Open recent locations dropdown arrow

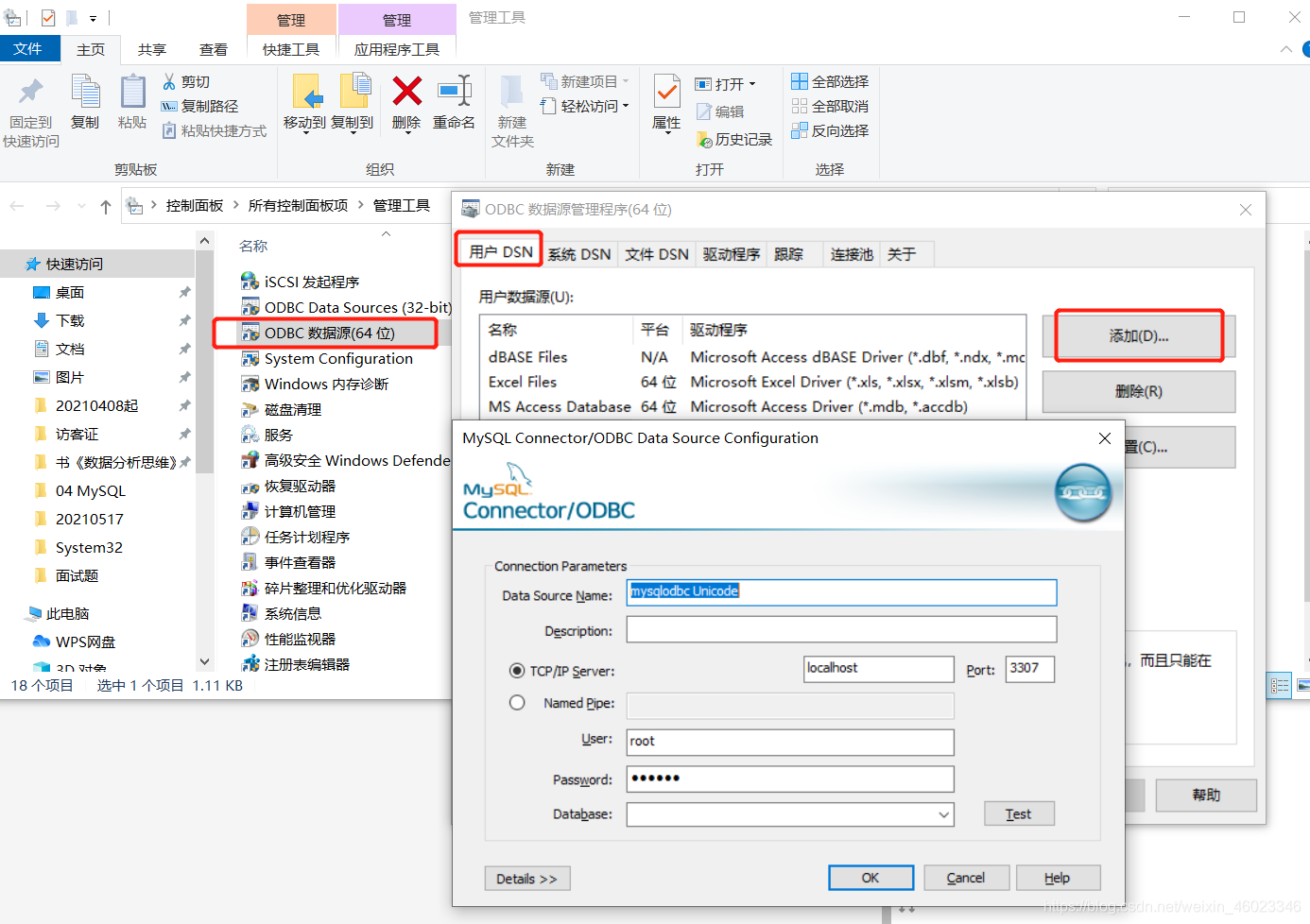tap(81, 206)
